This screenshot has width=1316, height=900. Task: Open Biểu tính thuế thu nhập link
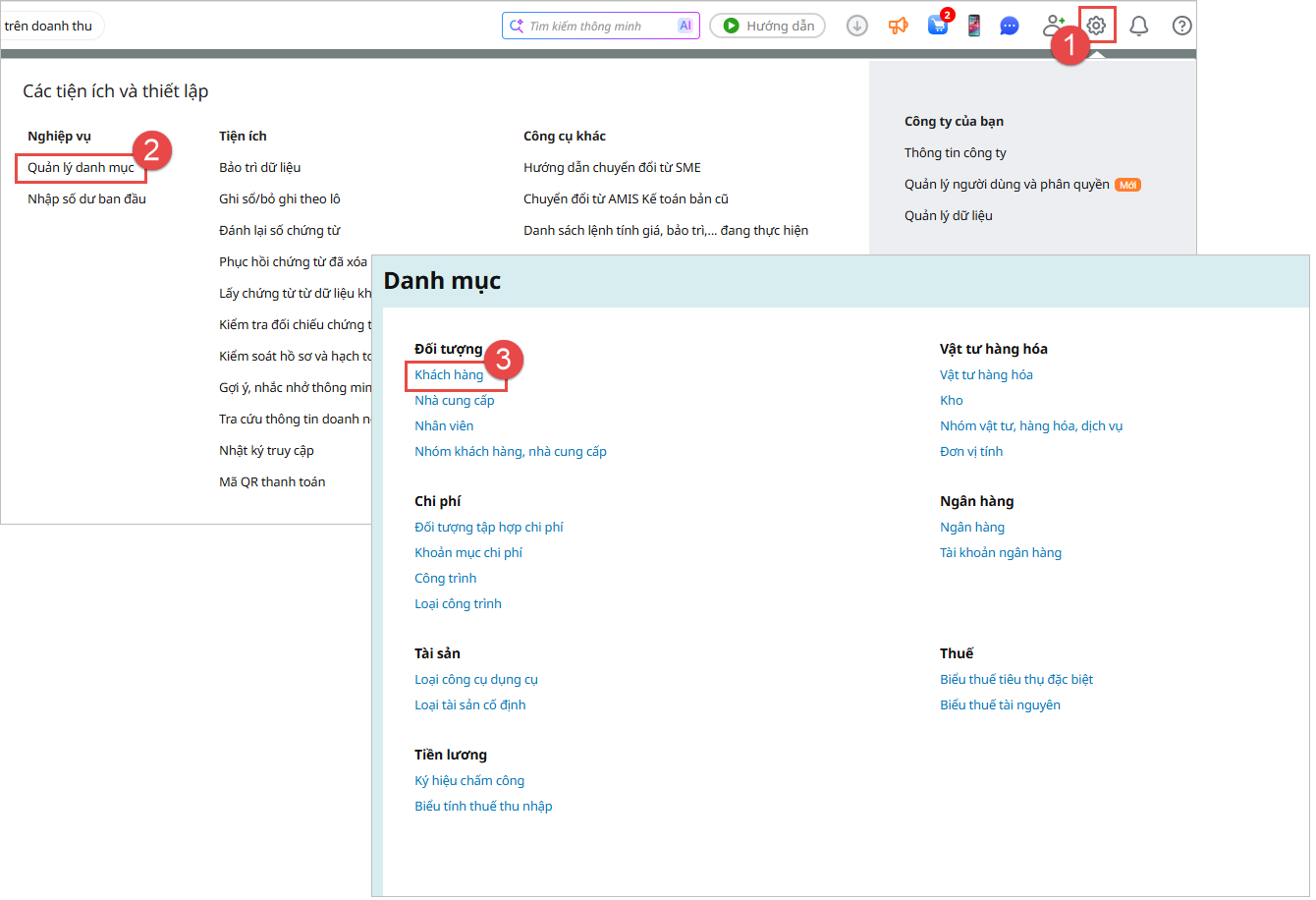tap(483, 807)
